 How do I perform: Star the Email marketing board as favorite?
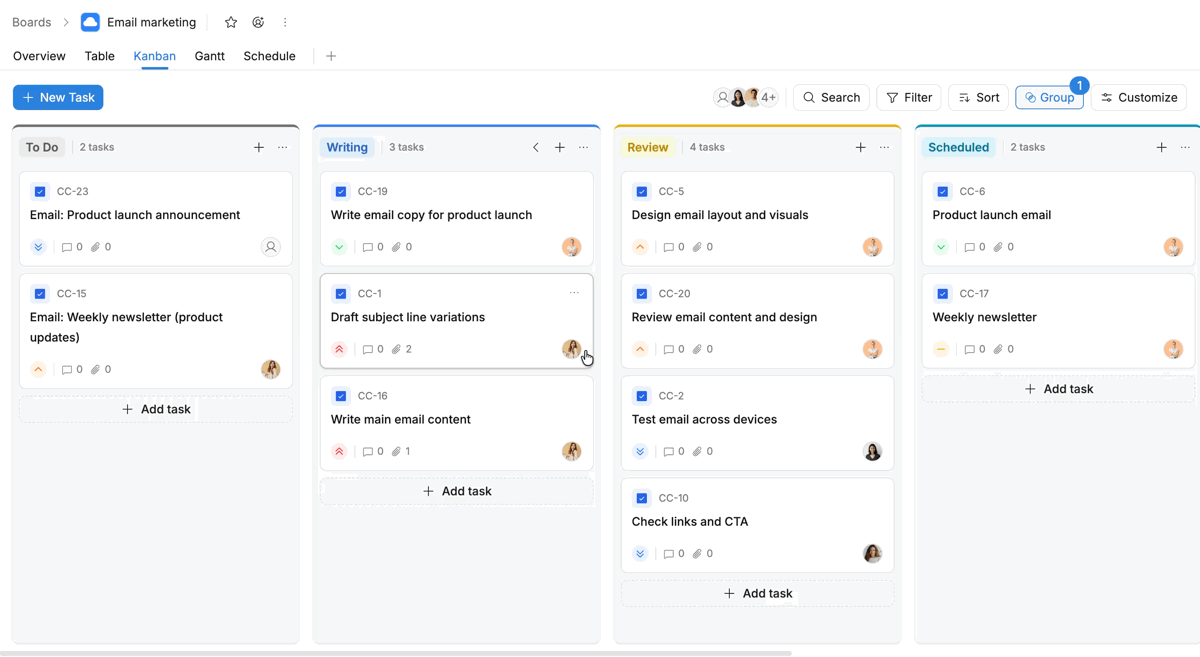point(231,22)
